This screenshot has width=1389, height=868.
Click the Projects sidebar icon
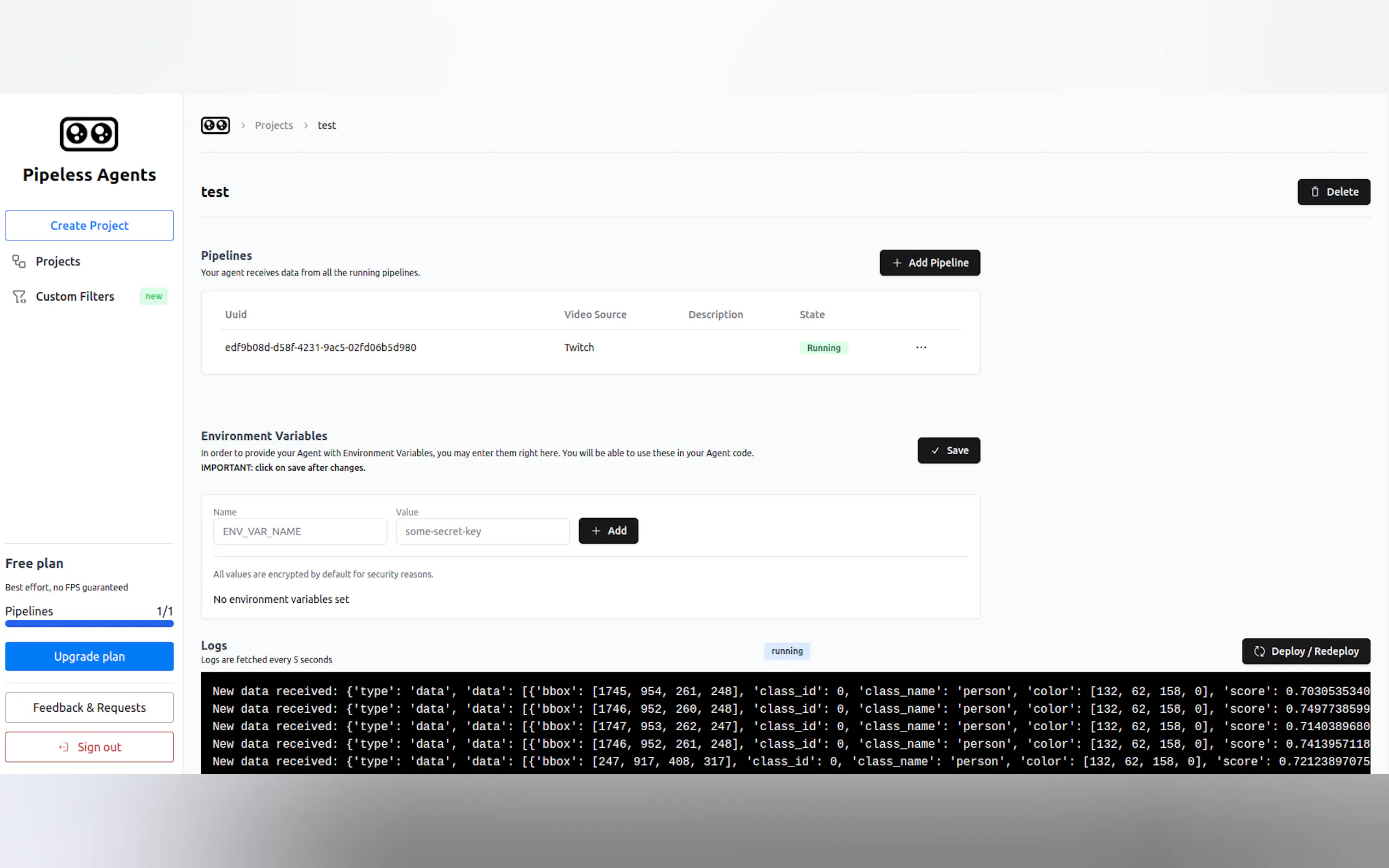click(x=19, y=261)
